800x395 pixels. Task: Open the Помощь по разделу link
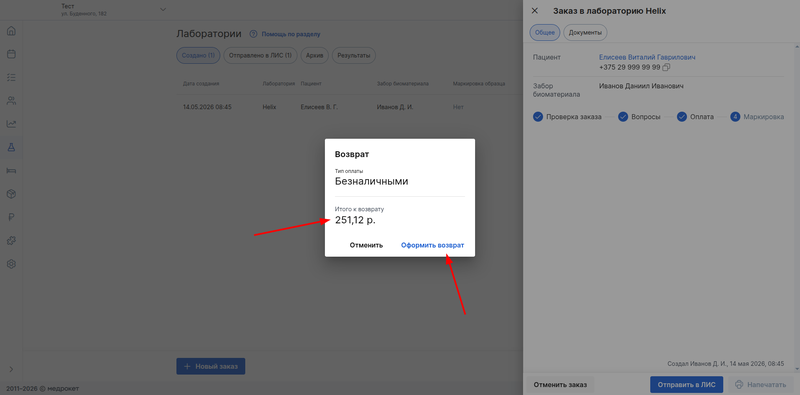tap(291, 34)
